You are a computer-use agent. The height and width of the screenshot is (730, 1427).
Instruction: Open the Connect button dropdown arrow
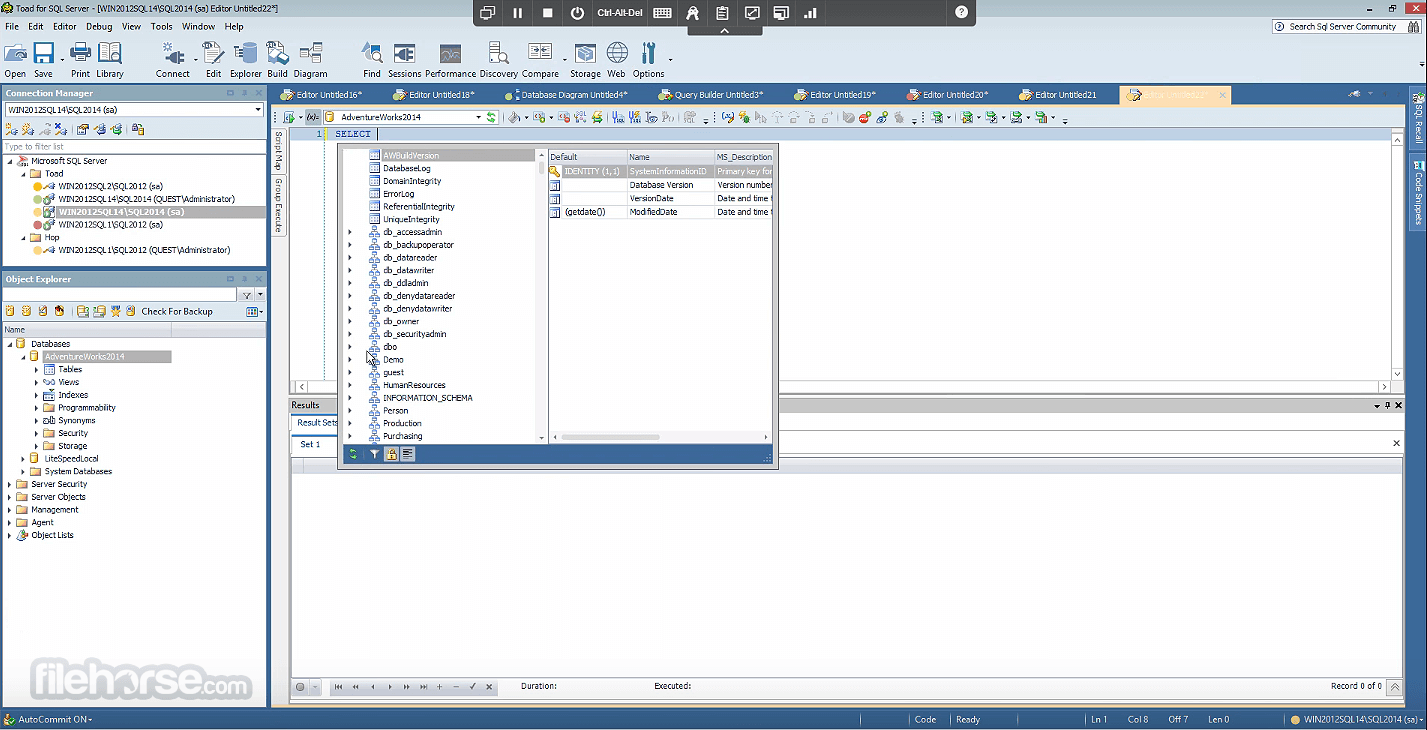[196, 60]
